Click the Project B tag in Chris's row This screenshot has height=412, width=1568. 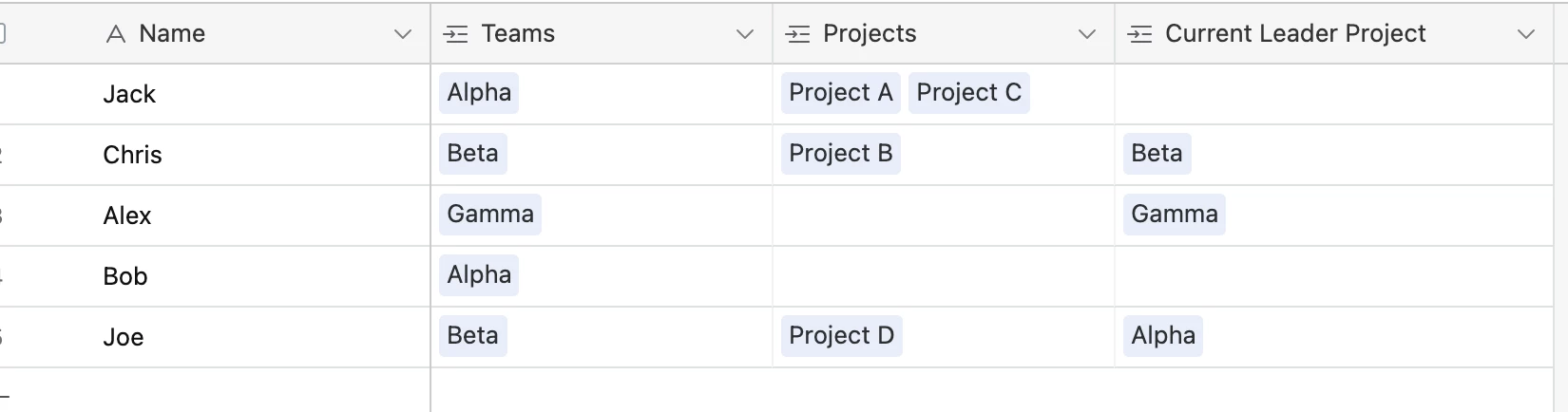(x=841, y=154)
